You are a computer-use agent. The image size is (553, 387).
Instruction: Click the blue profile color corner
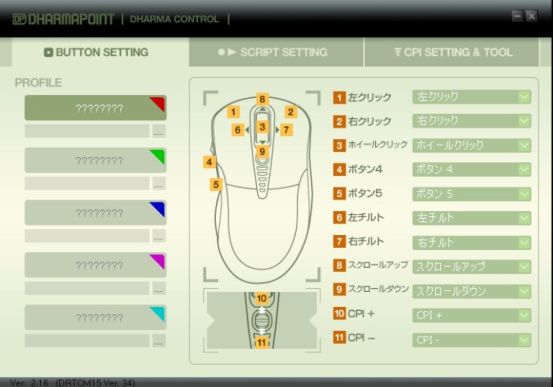coord(158,208)
